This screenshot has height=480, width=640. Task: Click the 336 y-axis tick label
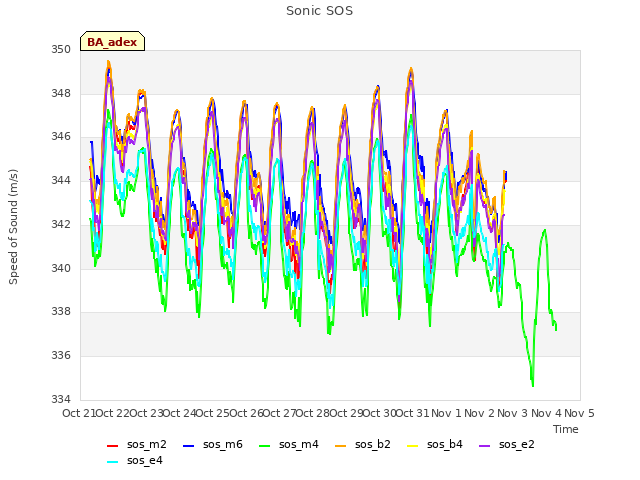[x=61, y=356]
